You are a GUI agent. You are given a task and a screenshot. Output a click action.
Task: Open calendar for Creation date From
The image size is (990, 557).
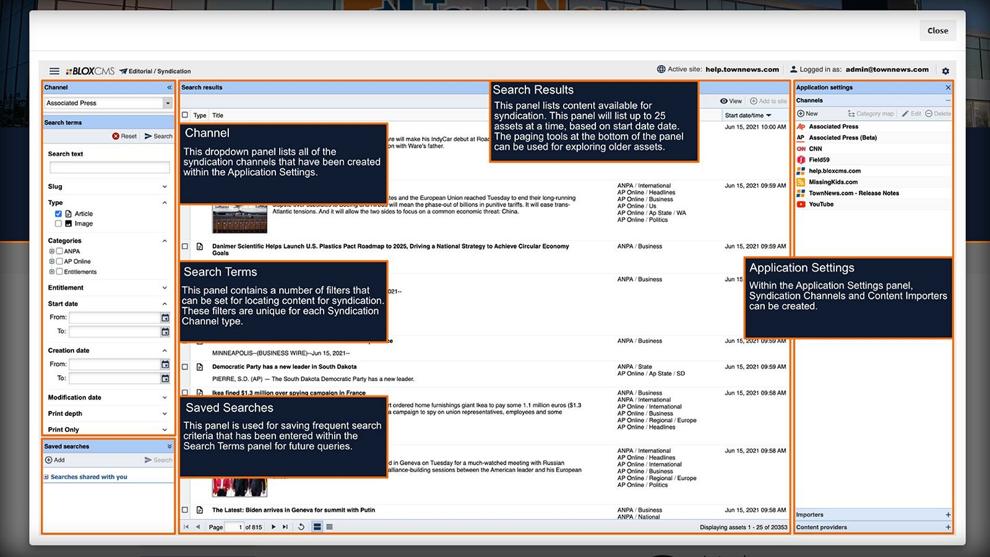(165, 364)
